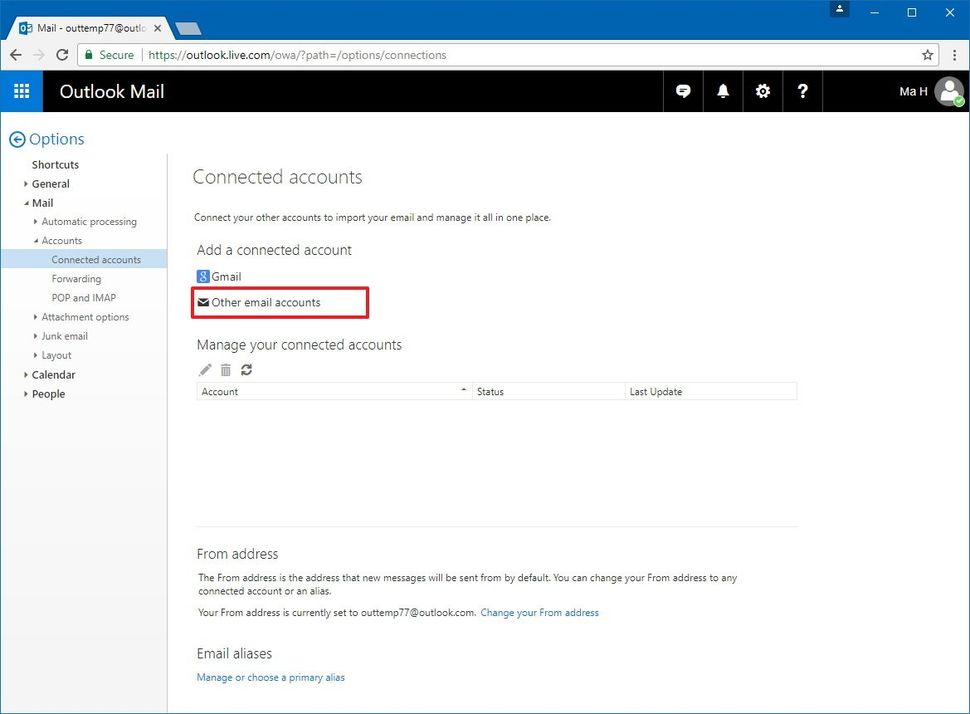Open the Settings gear menu

(x=763, y=91)
